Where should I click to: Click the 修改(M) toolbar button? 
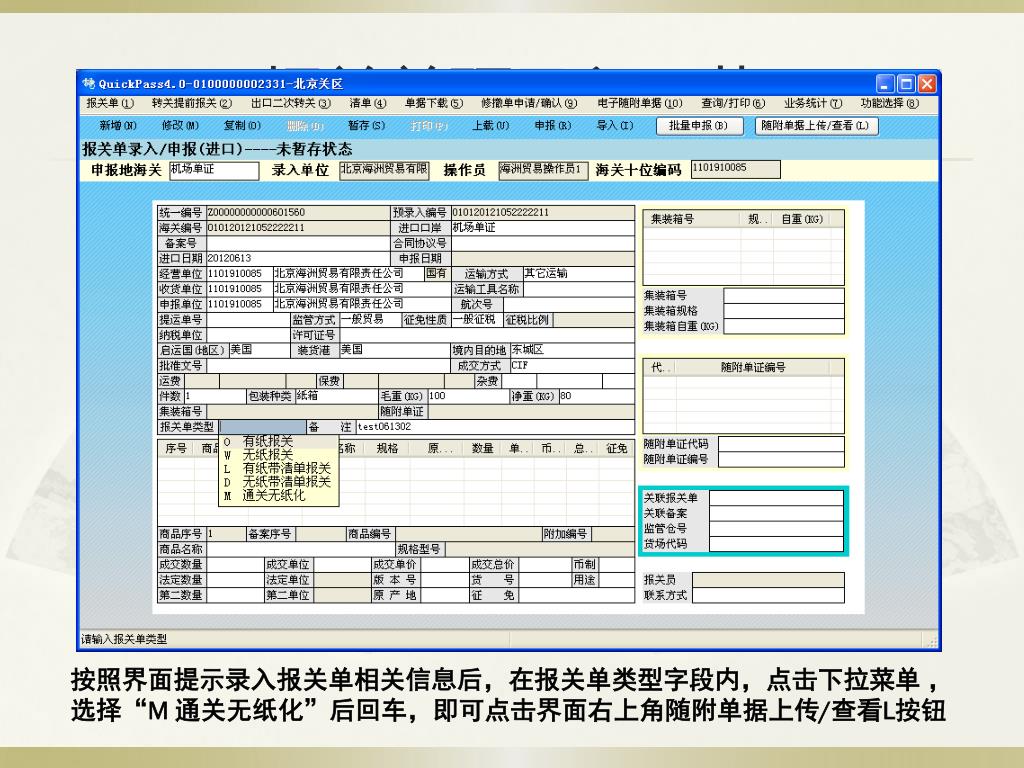[x=180, y=125]
